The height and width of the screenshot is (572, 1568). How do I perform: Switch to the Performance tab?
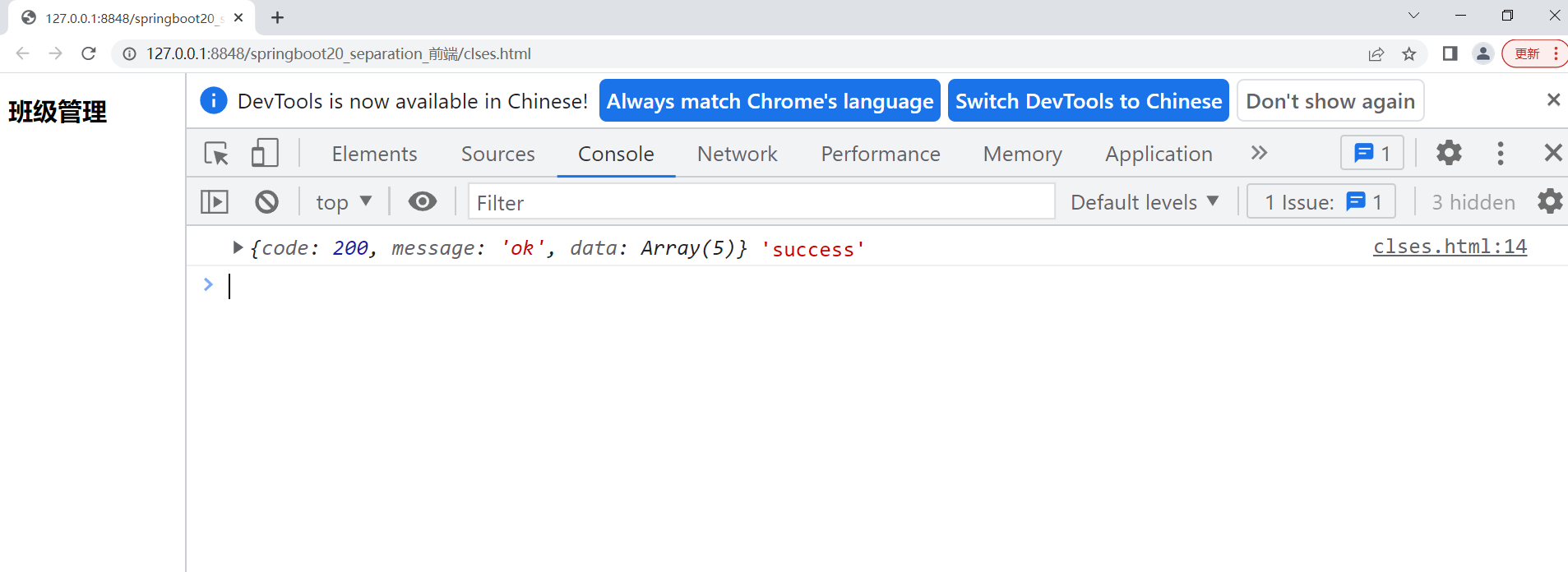(881, 154)
